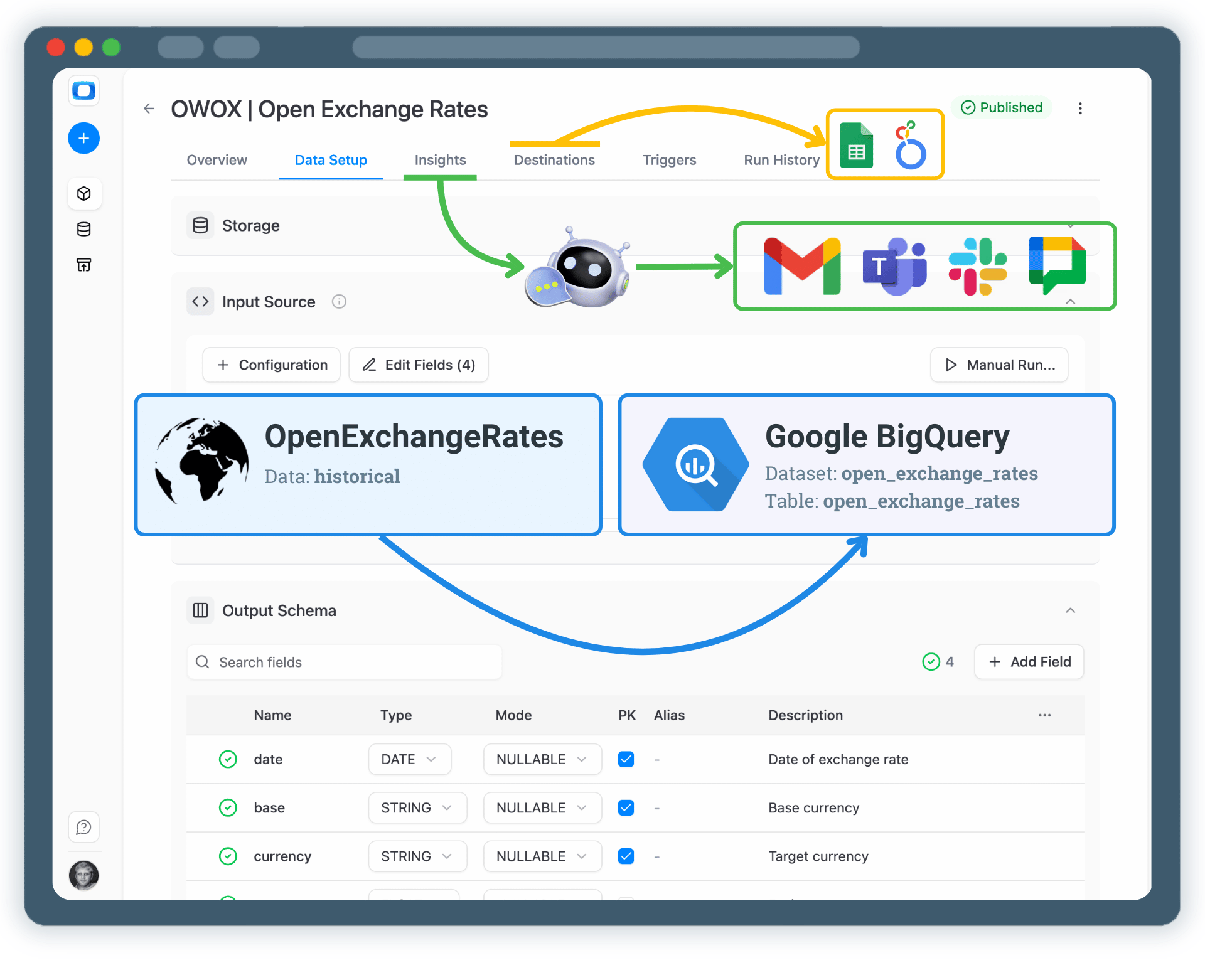Select the Google Chat icon
Image resolution: width=1205 pixels, height=980 pixels.
1057,266
